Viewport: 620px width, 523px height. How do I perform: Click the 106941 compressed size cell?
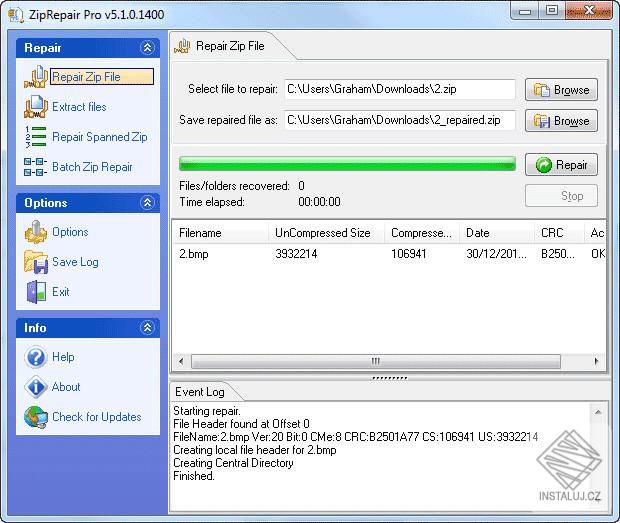(x=408, y=254)
